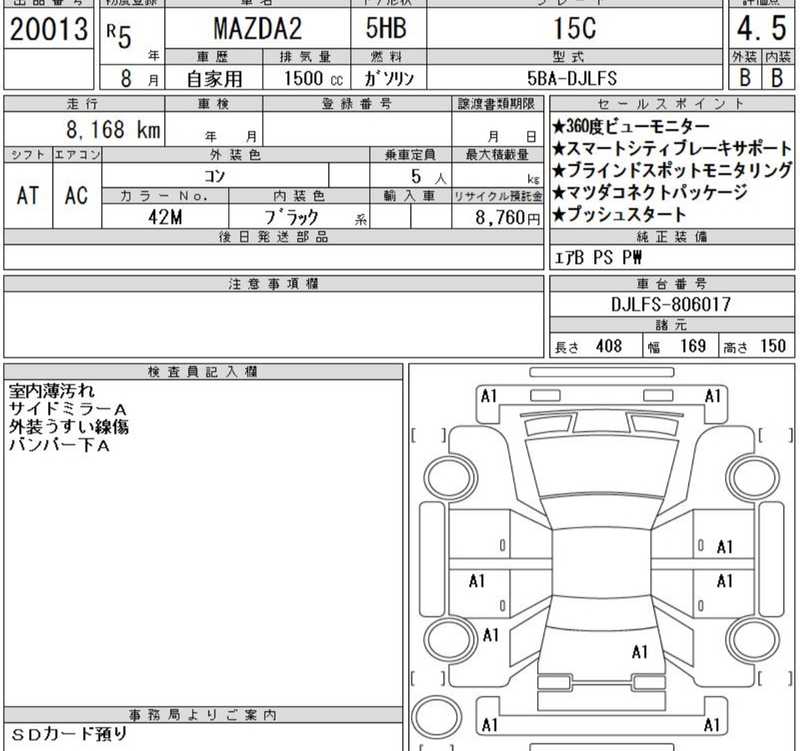The height and width of the screenshot is (751, 800).
Task: Select chassis number DJLFS-806017
Action: [671, 305]
